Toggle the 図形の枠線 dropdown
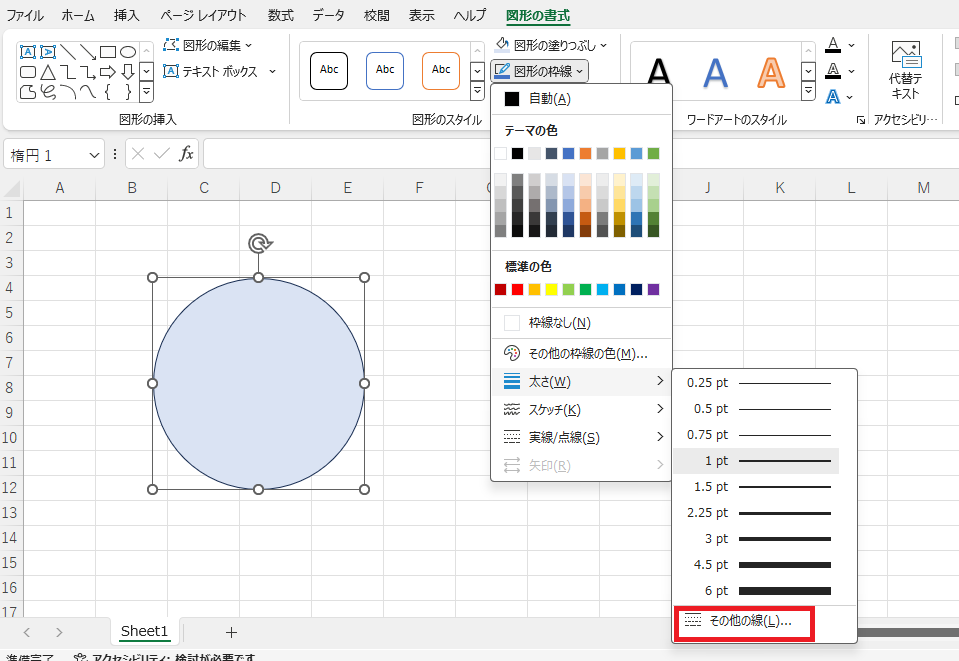The image size is (959, 661). point(539,72)
